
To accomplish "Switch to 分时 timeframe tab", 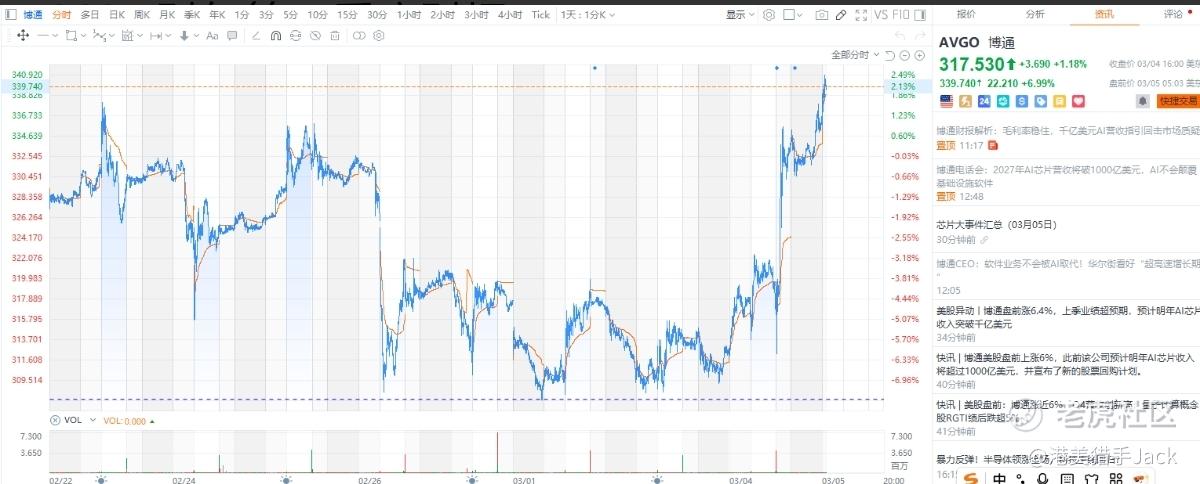I will pos(62,15).
